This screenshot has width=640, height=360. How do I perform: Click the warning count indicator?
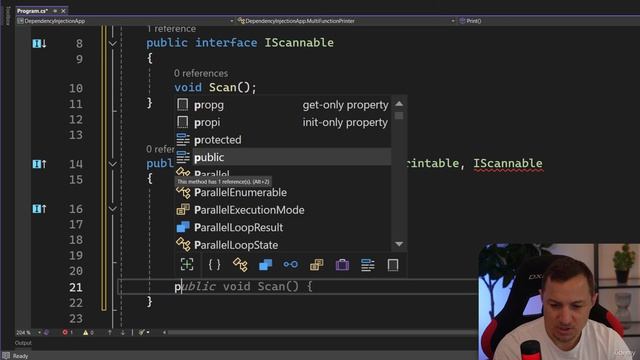pos(88,333)
